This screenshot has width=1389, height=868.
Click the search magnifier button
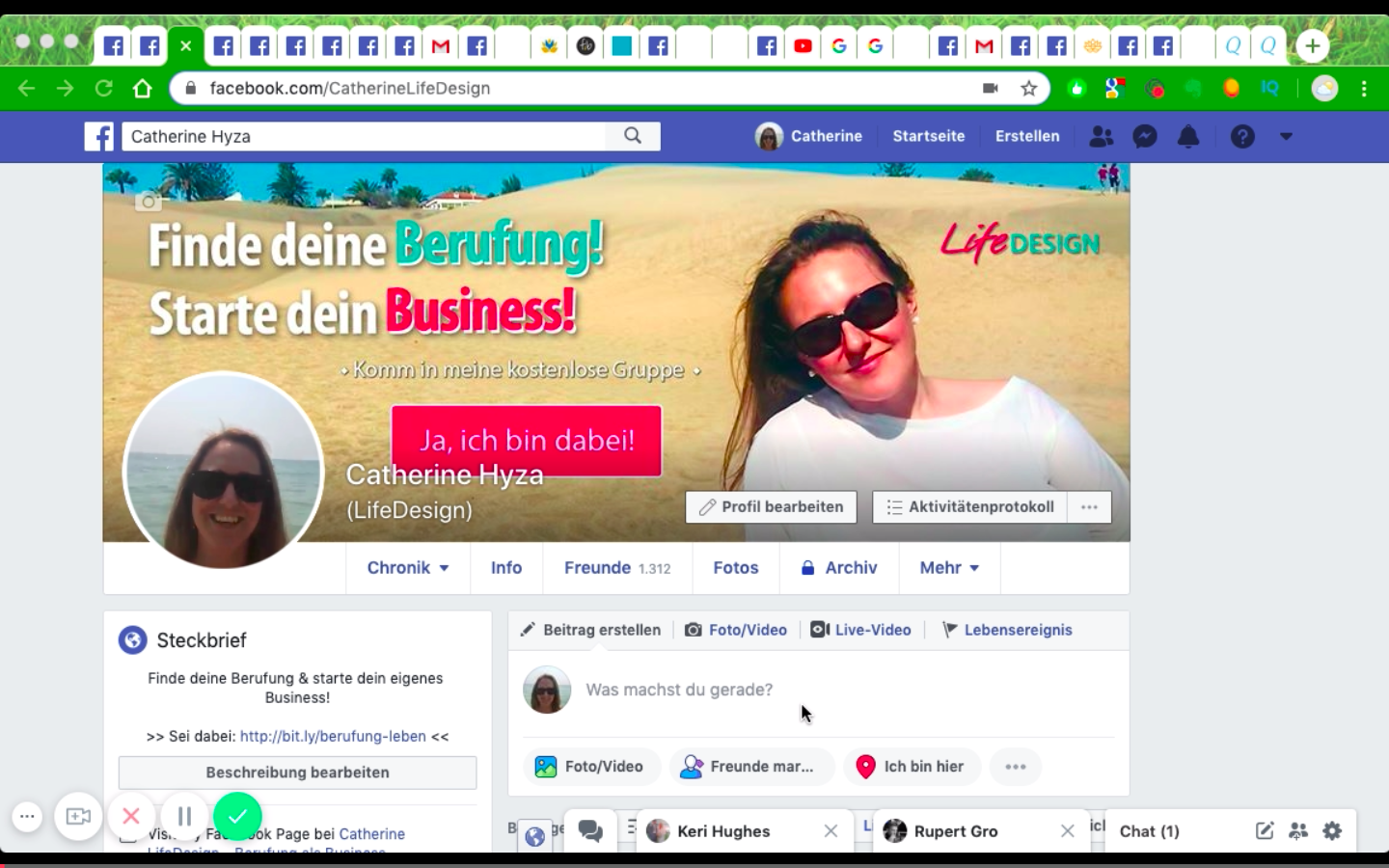[633, 136]
